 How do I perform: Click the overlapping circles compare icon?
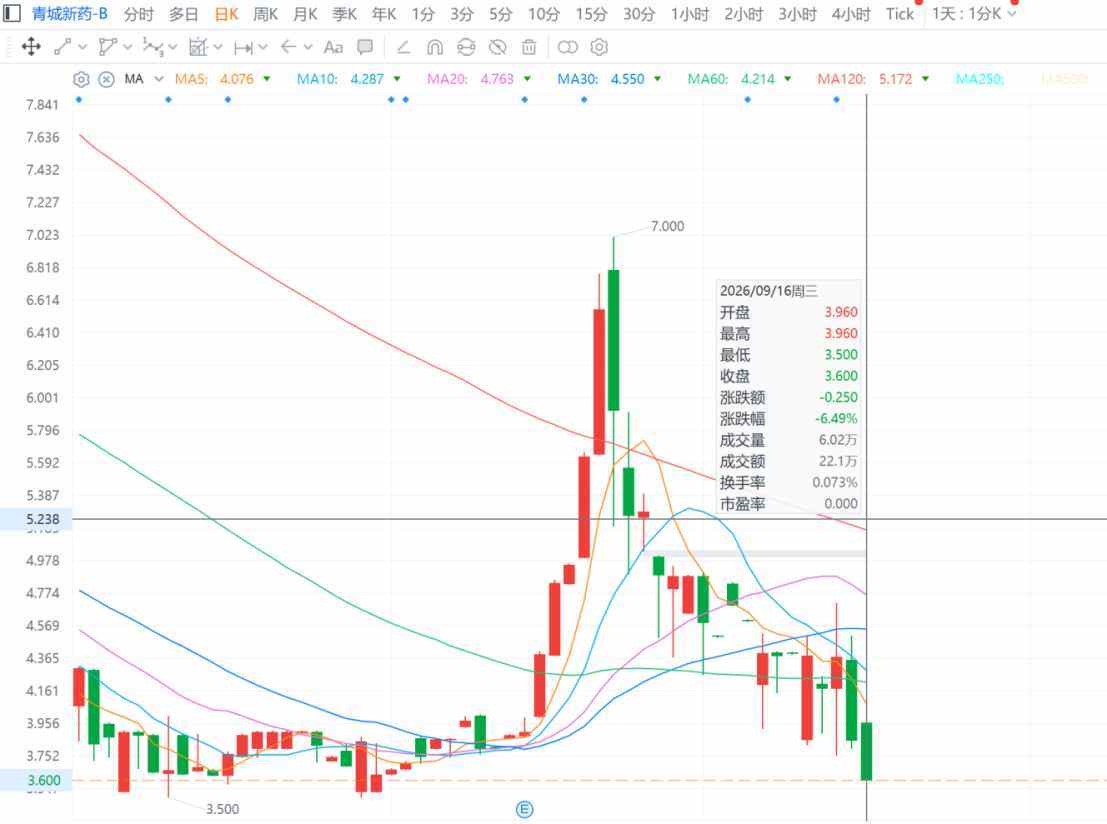click(568, 47)
